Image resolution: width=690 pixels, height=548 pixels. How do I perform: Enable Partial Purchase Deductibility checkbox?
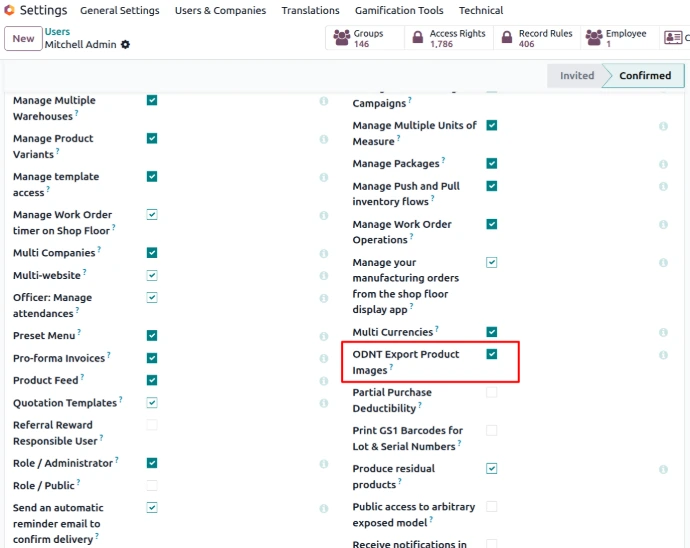(x=492, y=392)
